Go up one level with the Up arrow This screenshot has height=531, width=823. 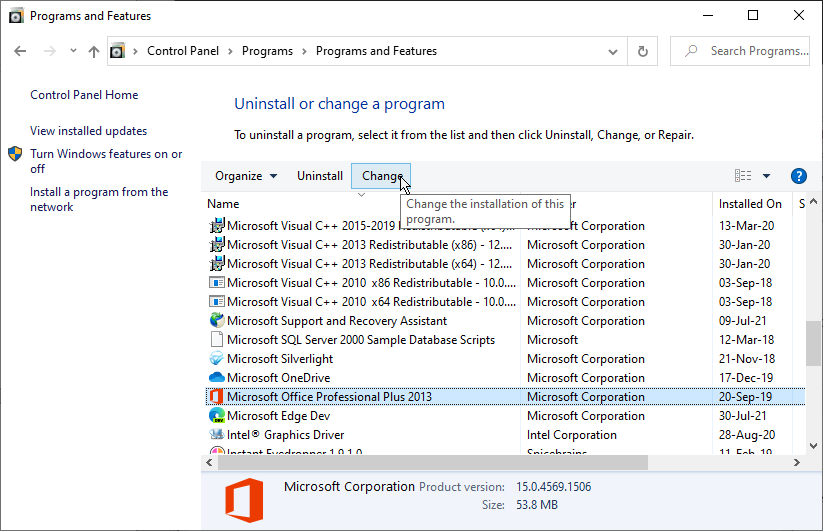point(93,51)
